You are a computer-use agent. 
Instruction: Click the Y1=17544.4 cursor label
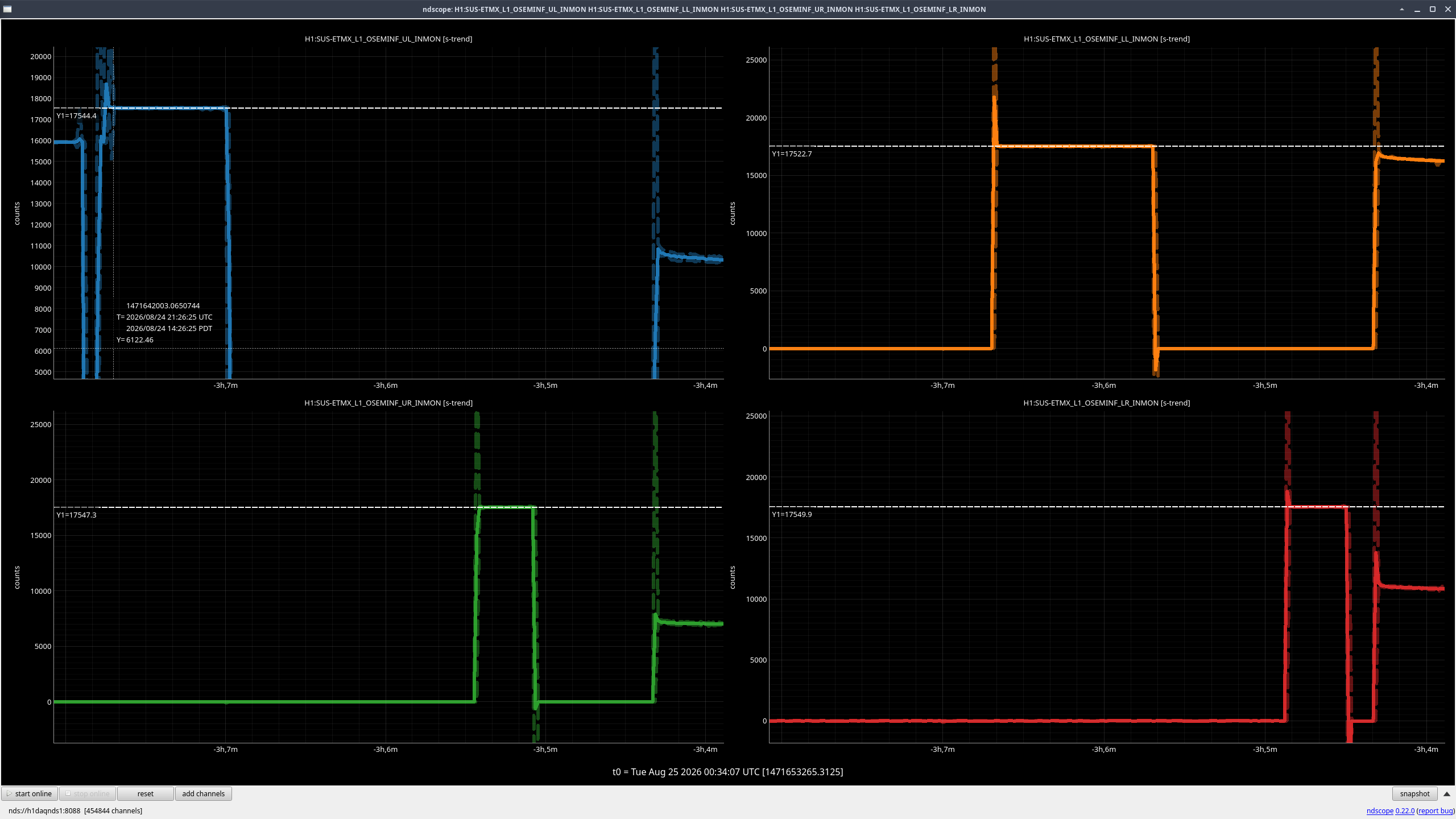pos(76,115)
